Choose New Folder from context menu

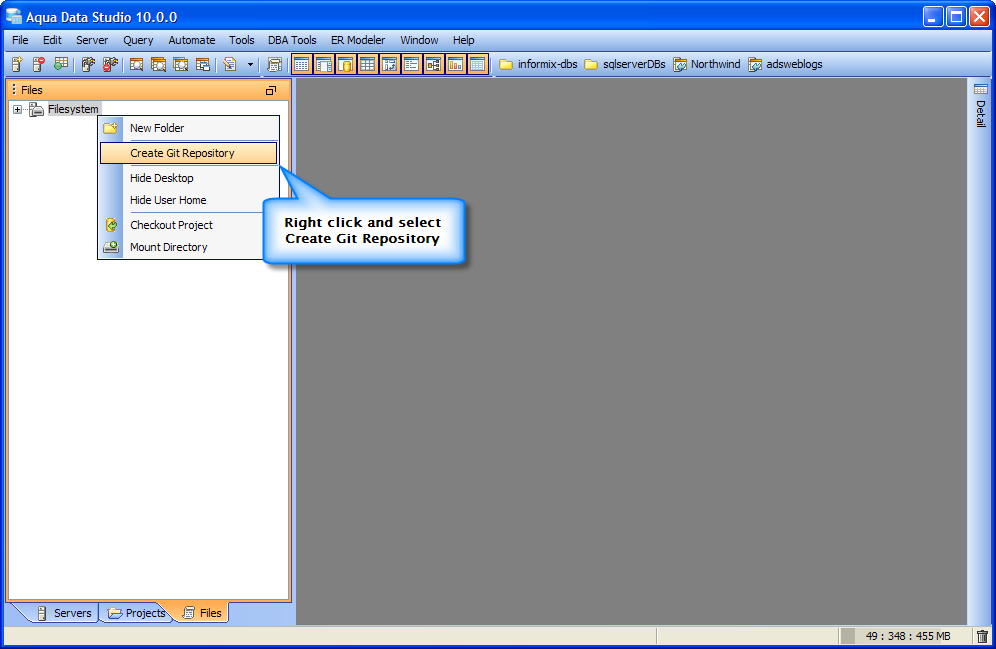189,128
